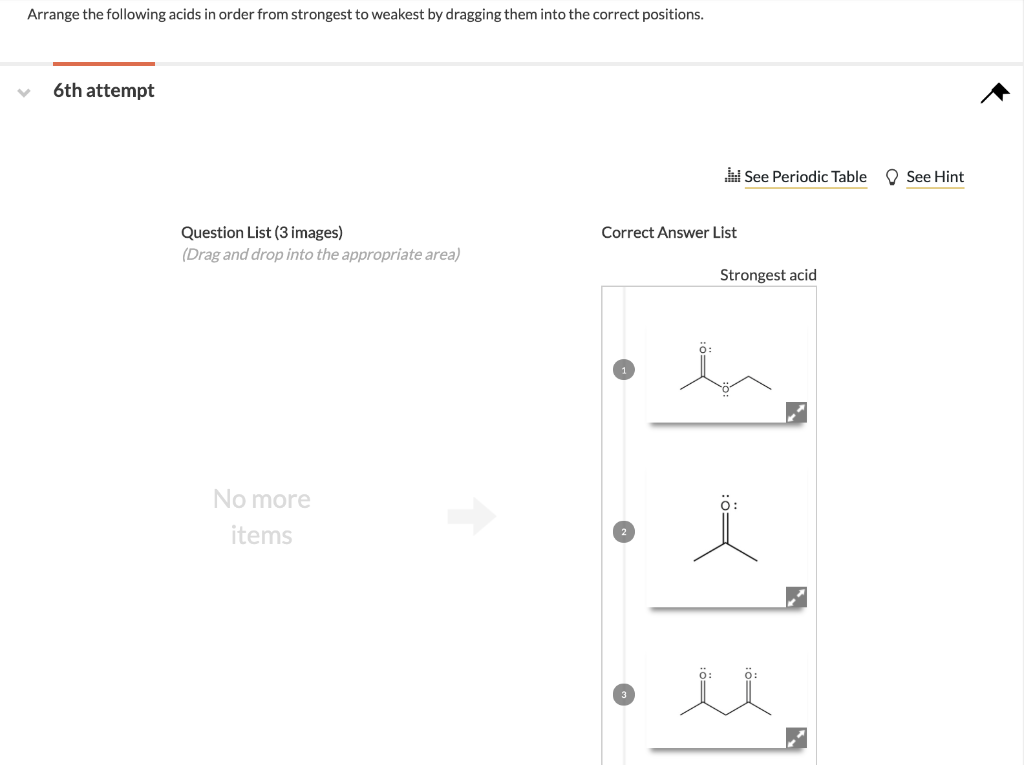Expand the attempt panel using the chevron
Screen dimensions: 1024x765
pyautogui.click(x=22, y=92)
